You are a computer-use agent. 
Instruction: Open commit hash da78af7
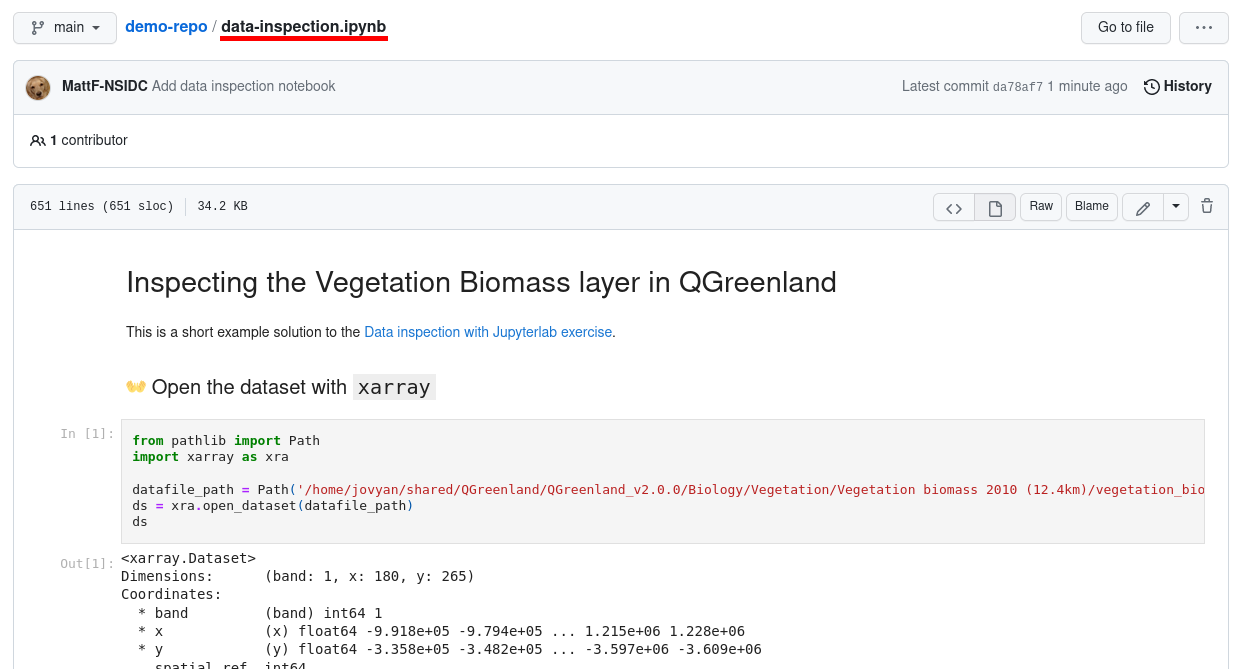1018,87
